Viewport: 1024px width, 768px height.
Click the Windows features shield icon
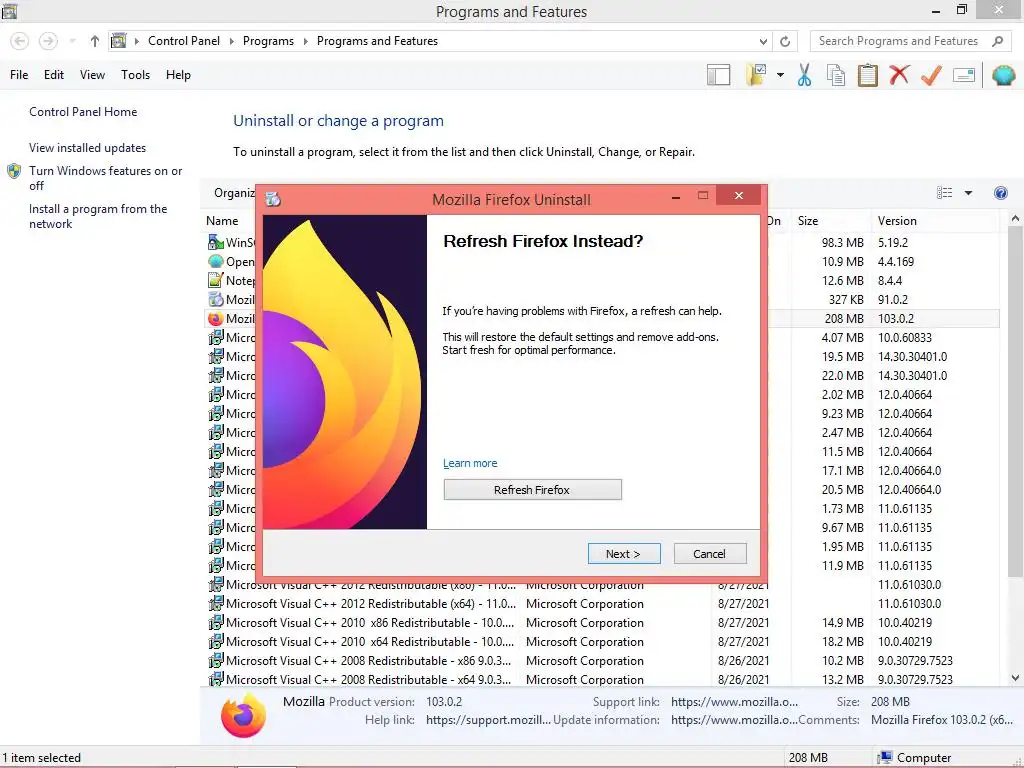tap(14, 171)
